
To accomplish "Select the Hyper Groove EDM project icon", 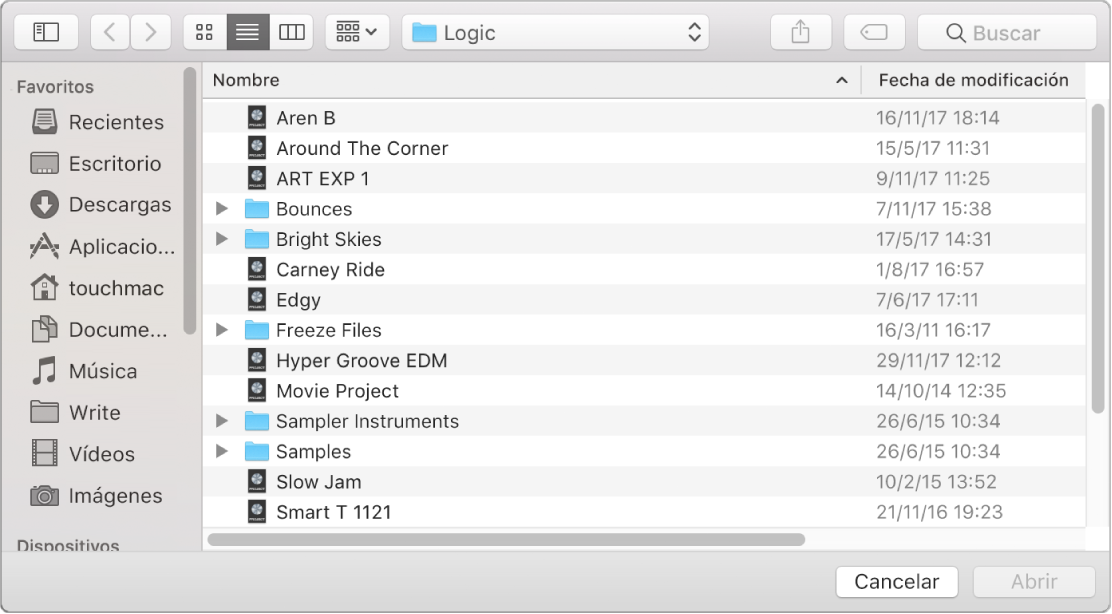I will (257, 360).
